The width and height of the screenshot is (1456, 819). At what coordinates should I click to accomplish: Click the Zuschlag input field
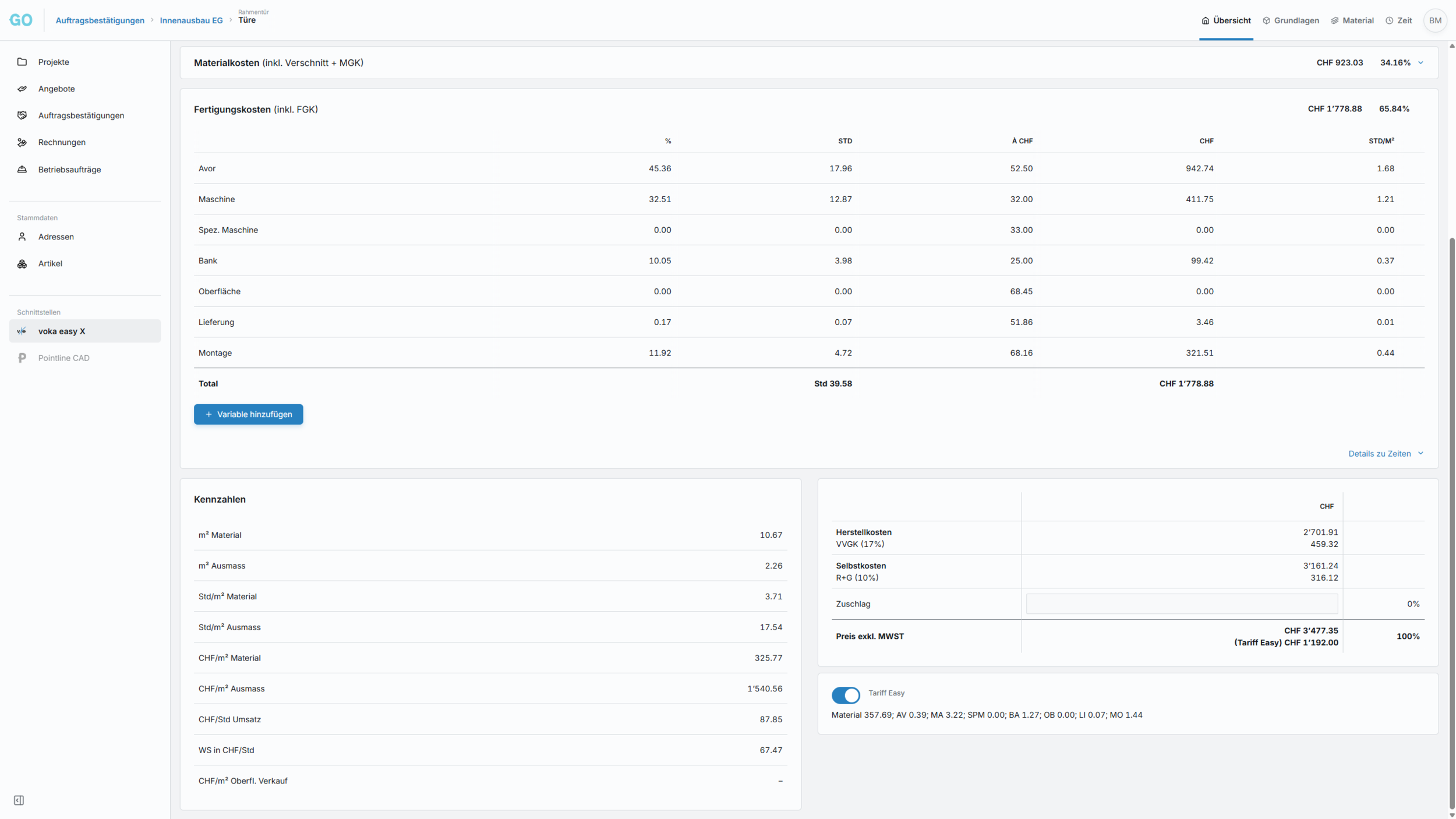coord(1181,603)
